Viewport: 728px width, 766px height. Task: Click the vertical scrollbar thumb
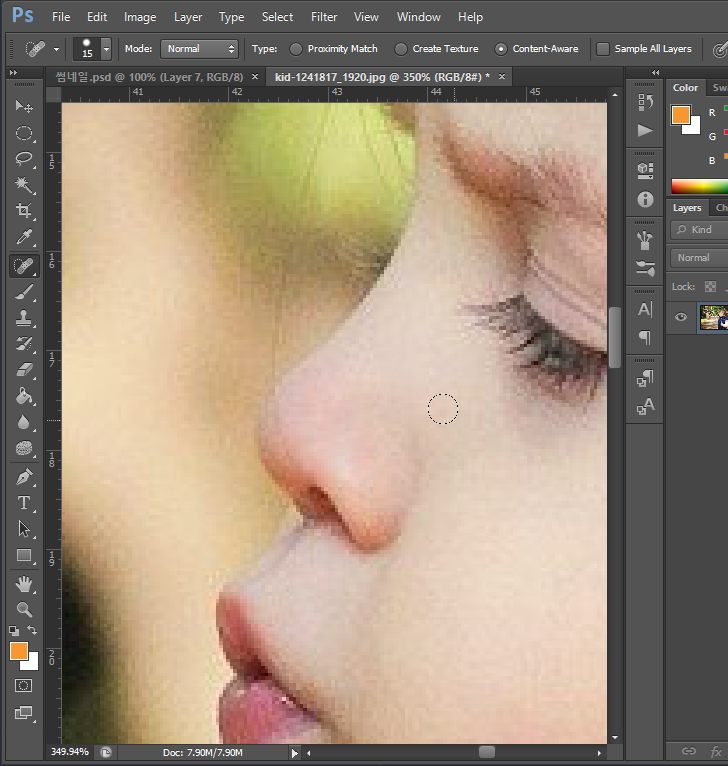click(x=615, y=337)
